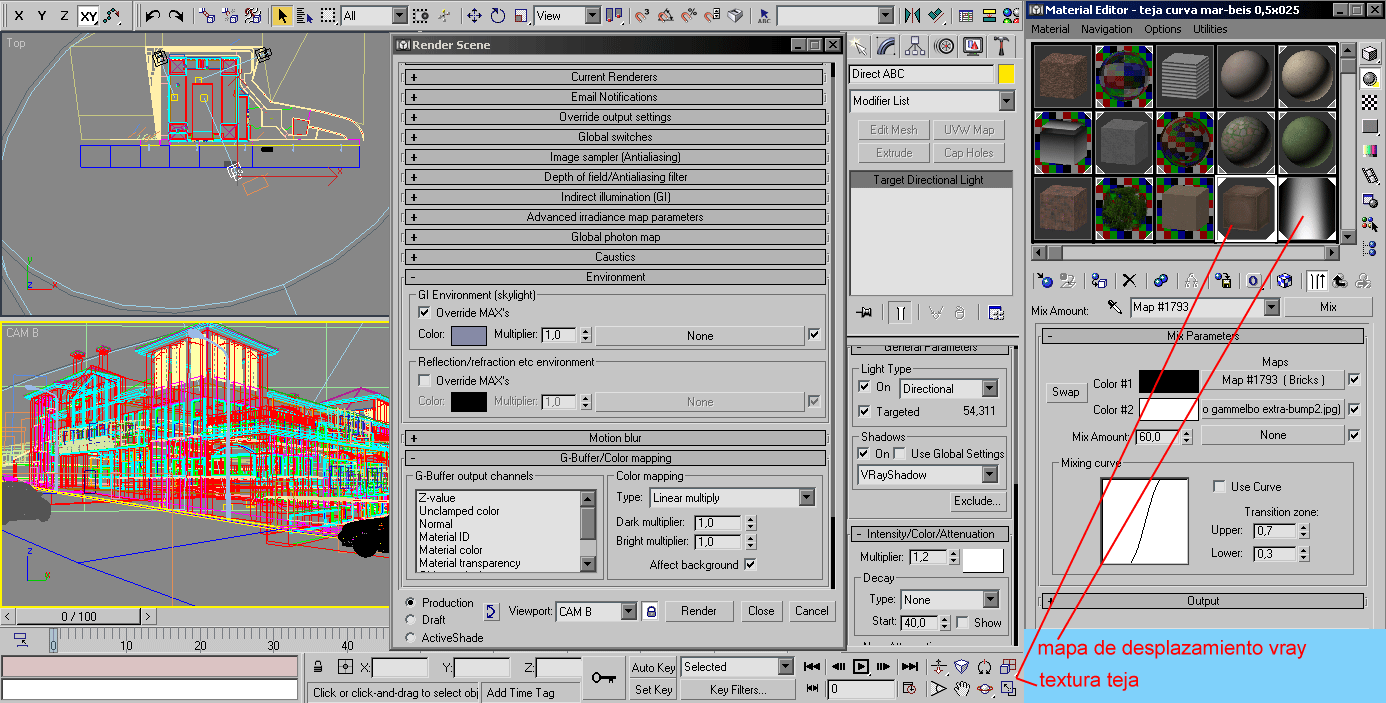Open the Display command panel tab

pos(973,46)
